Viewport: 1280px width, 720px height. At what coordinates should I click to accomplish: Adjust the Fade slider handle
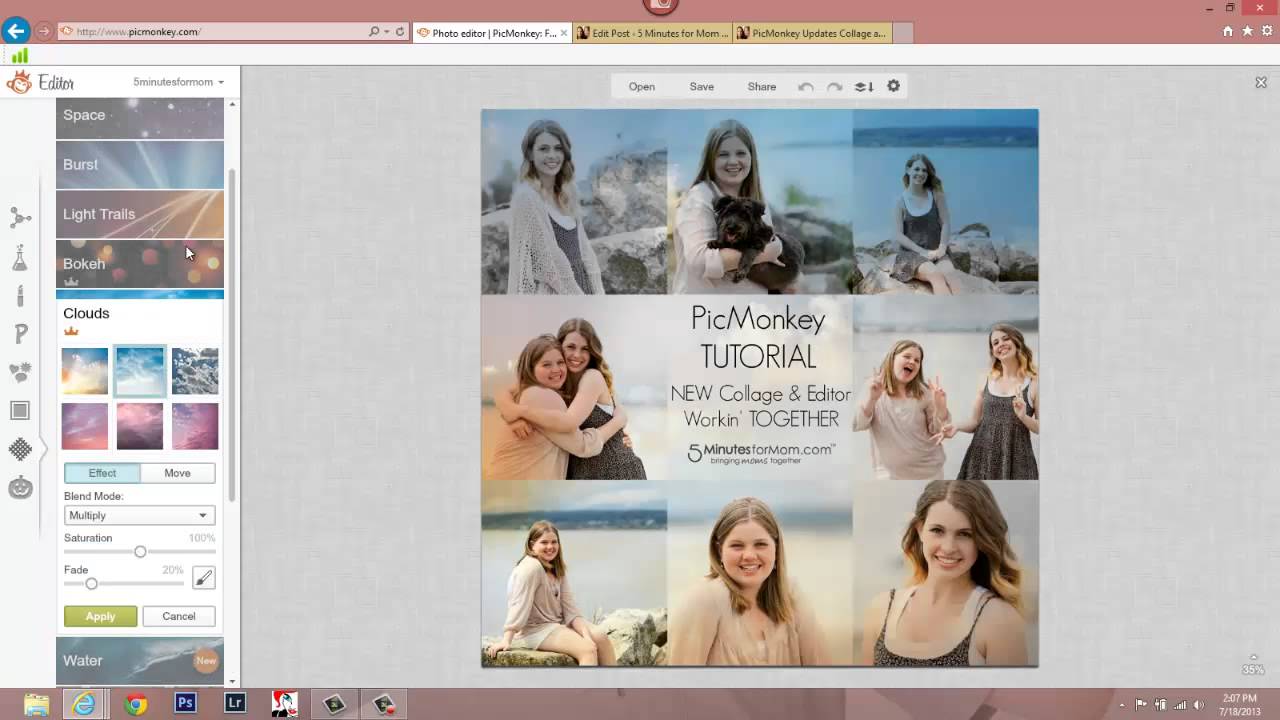[91, 584]
